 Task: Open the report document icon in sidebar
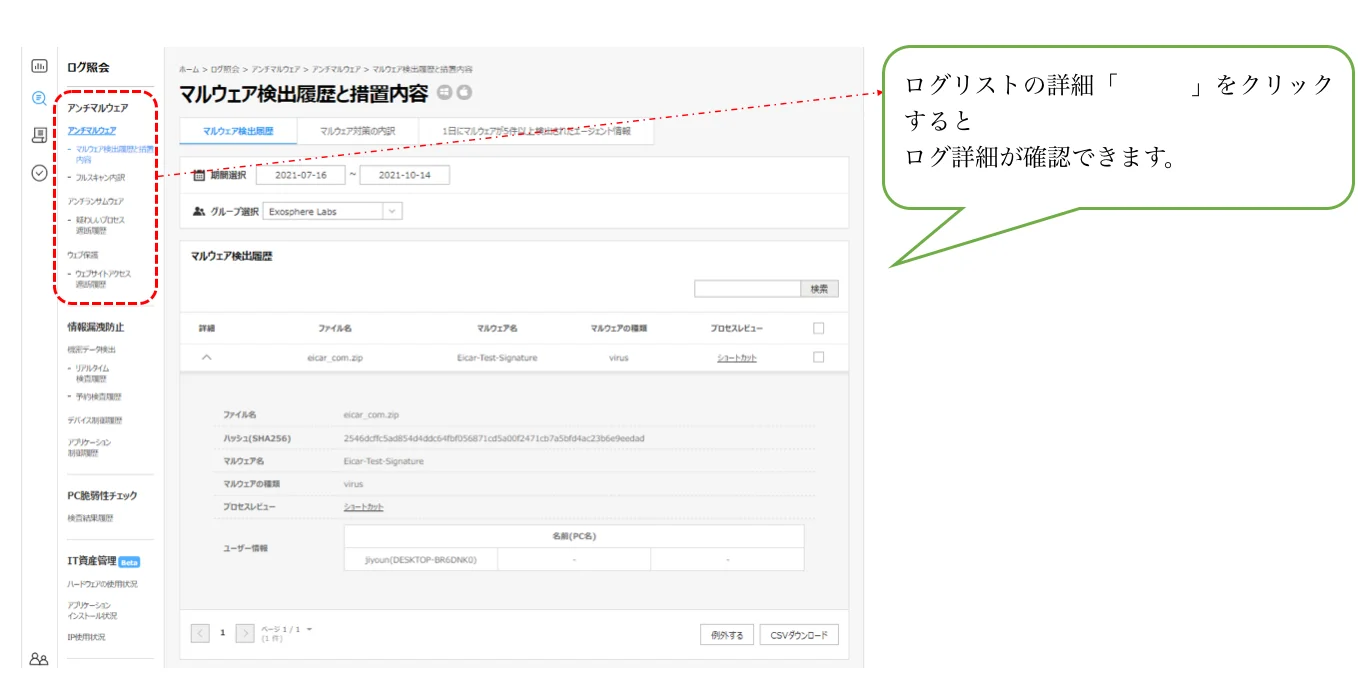click(x=39, y=135)
